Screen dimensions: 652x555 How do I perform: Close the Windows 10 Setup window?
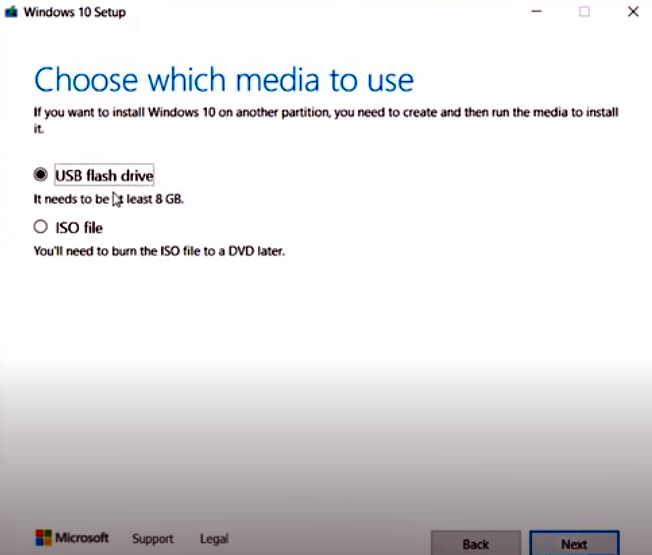pos(633,12)
